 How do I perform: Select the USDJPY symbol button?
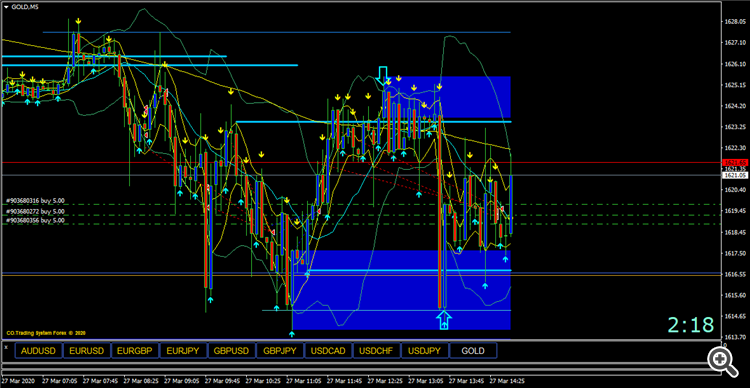(x=425, y=351)
